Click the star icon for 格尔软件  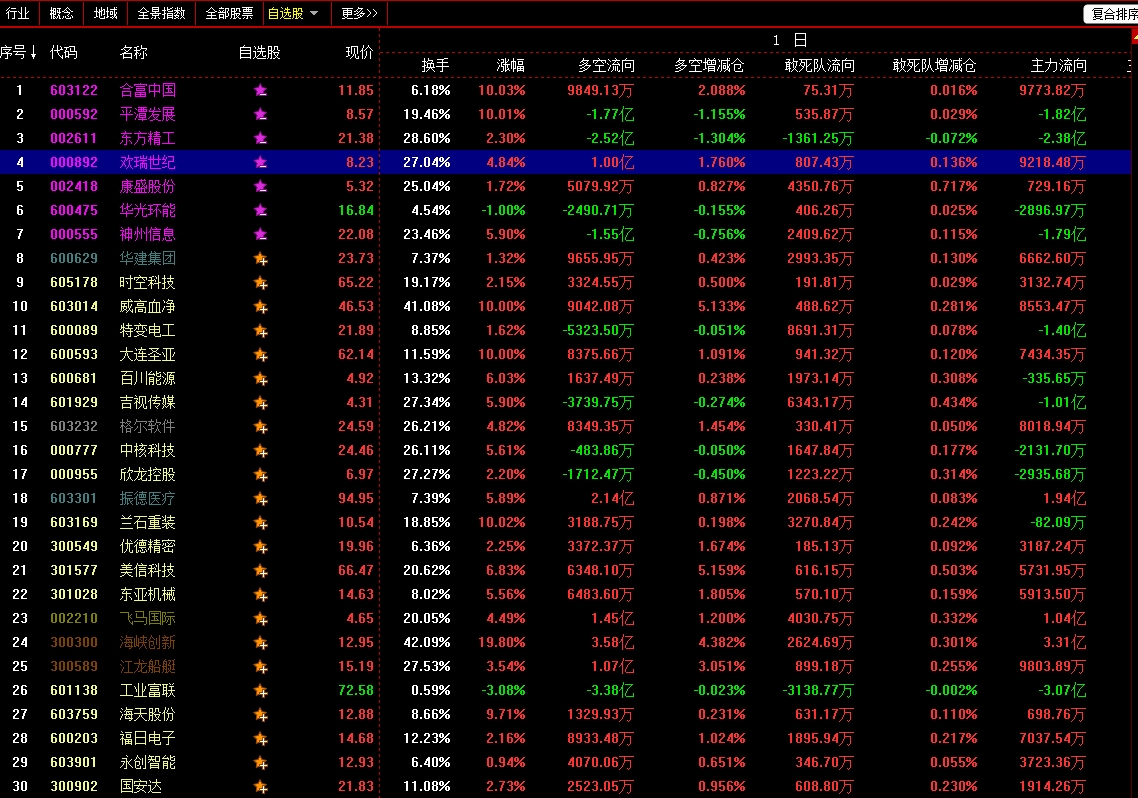(x=260, y=427)
